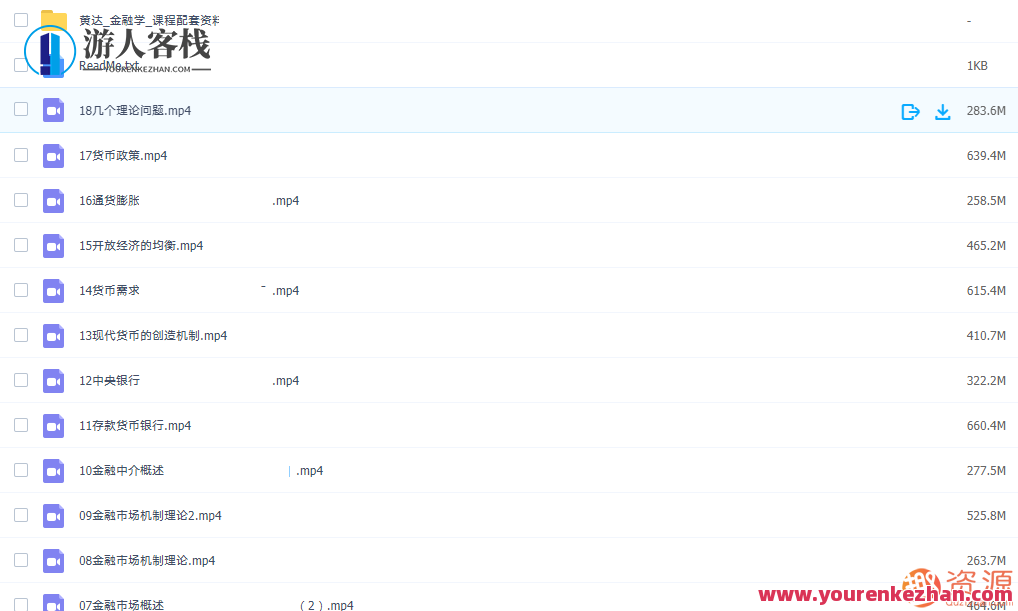Click the video icon beside 15开放经济的均衡.mp4
1018x611 pixels.
pyautogui.click(x=54, y=246)
